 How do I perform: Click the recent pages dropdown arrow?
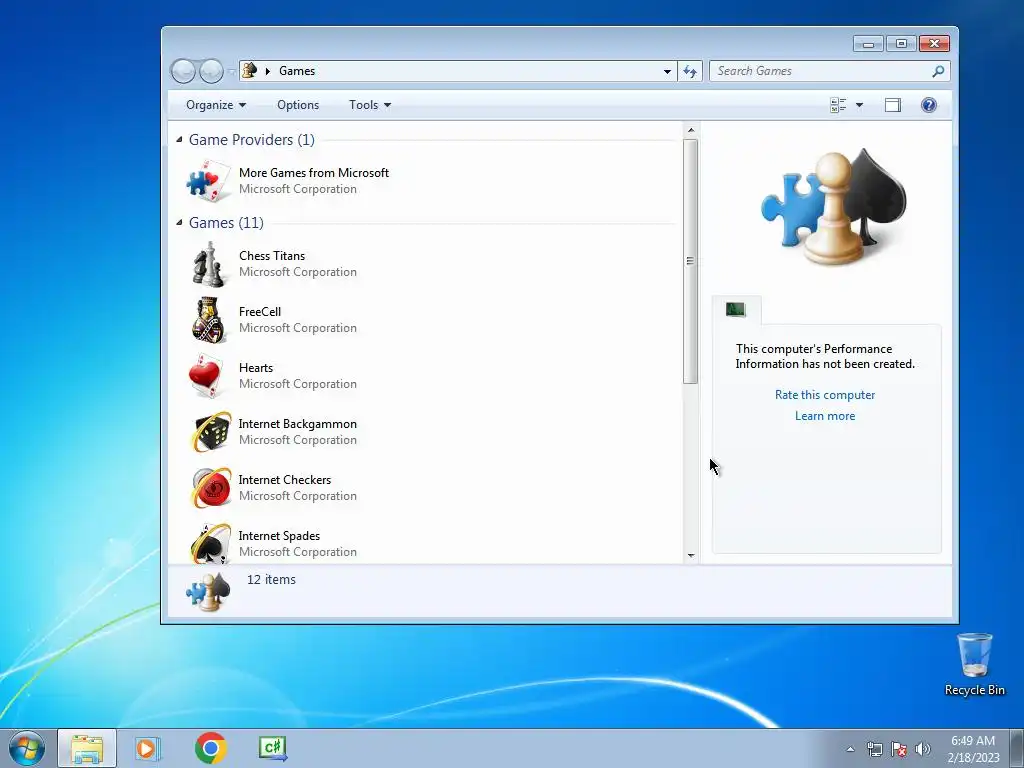[x=231, y=72]
